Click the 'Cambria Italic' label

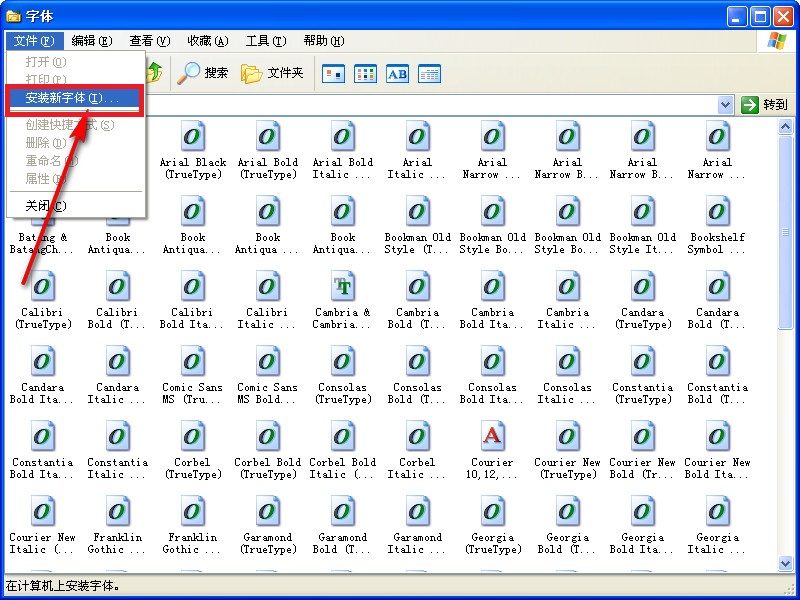[567, 318]
